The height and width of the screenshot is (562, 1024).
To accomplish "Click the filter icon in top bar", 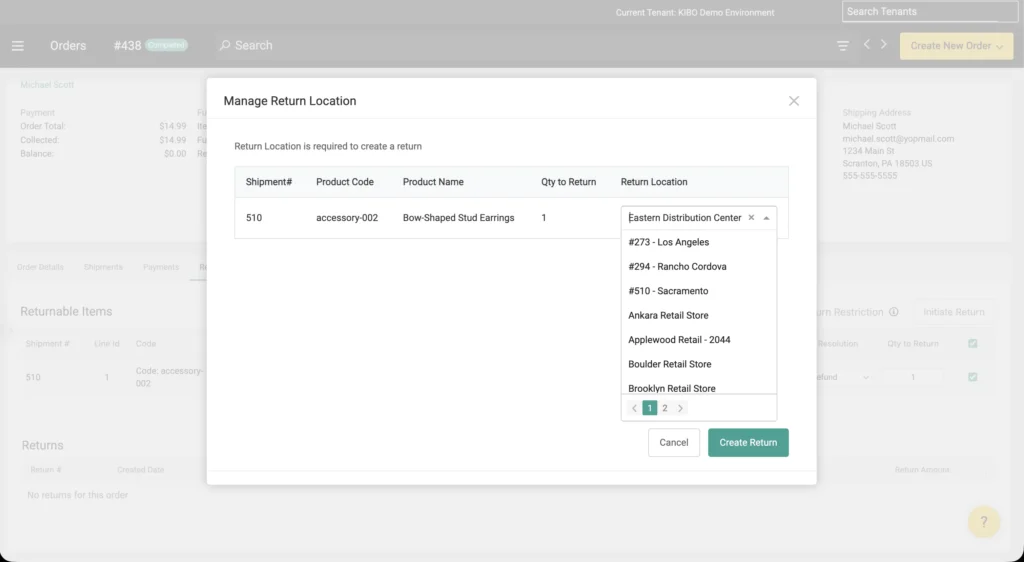I will 843,46.
